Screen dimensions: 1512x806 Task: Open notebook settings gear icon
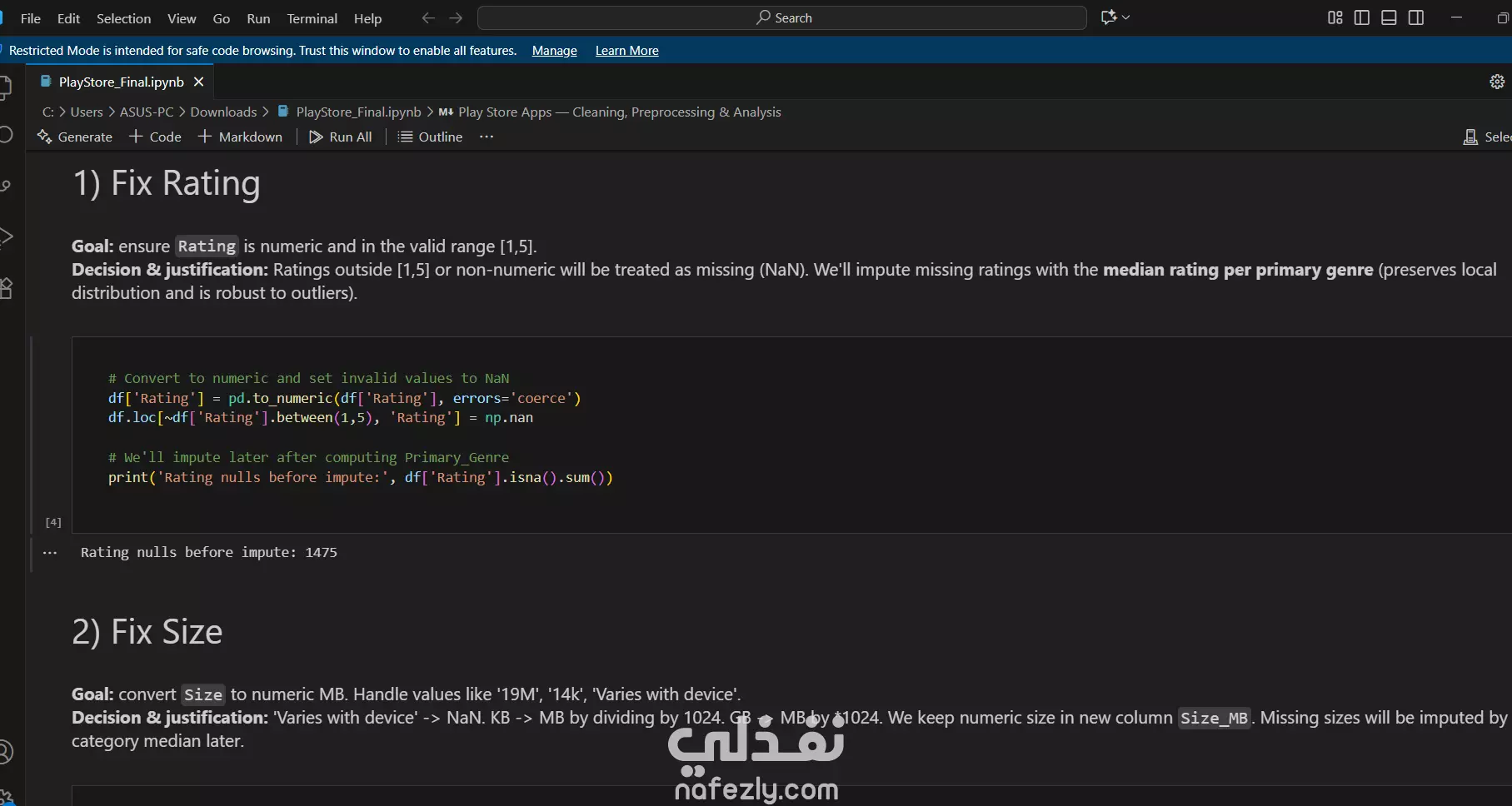coord(1497,82)
